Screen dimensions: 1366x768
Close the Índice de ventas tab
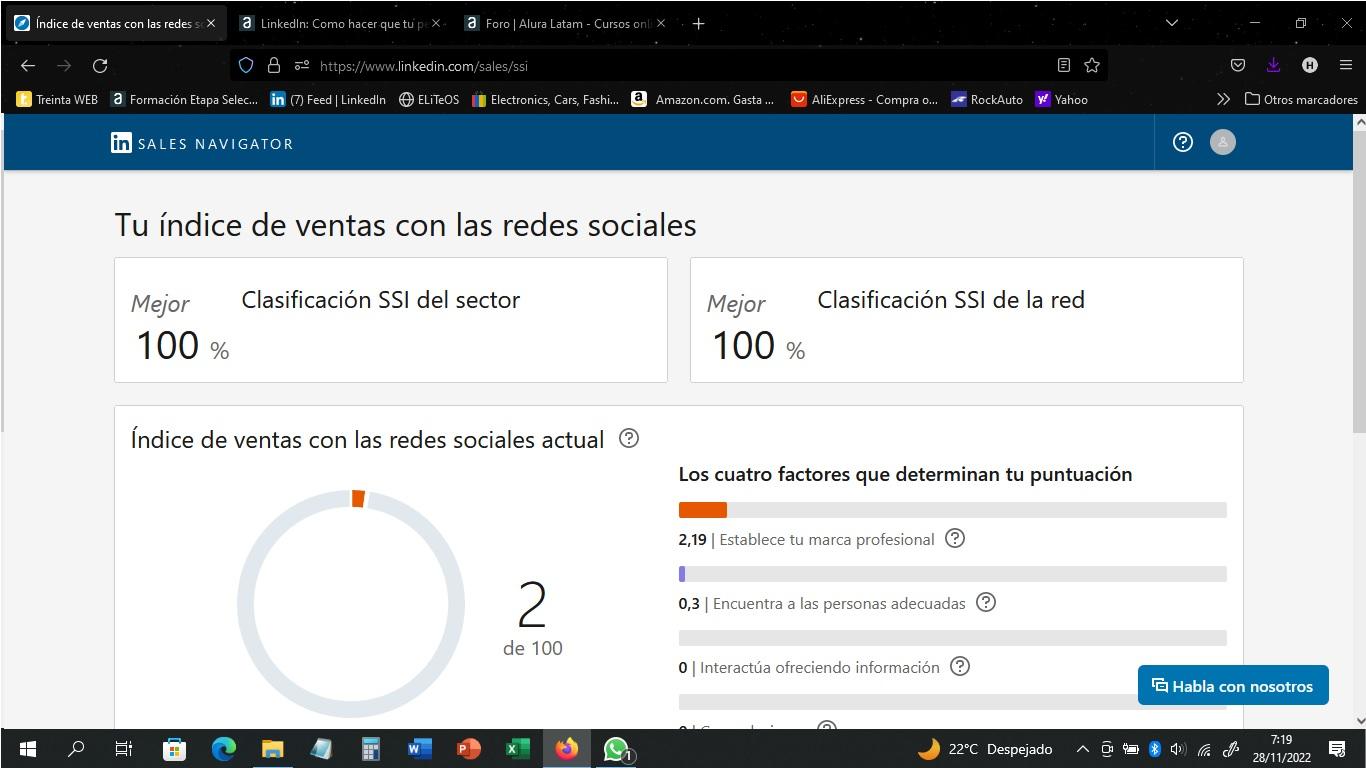[210, 23]
